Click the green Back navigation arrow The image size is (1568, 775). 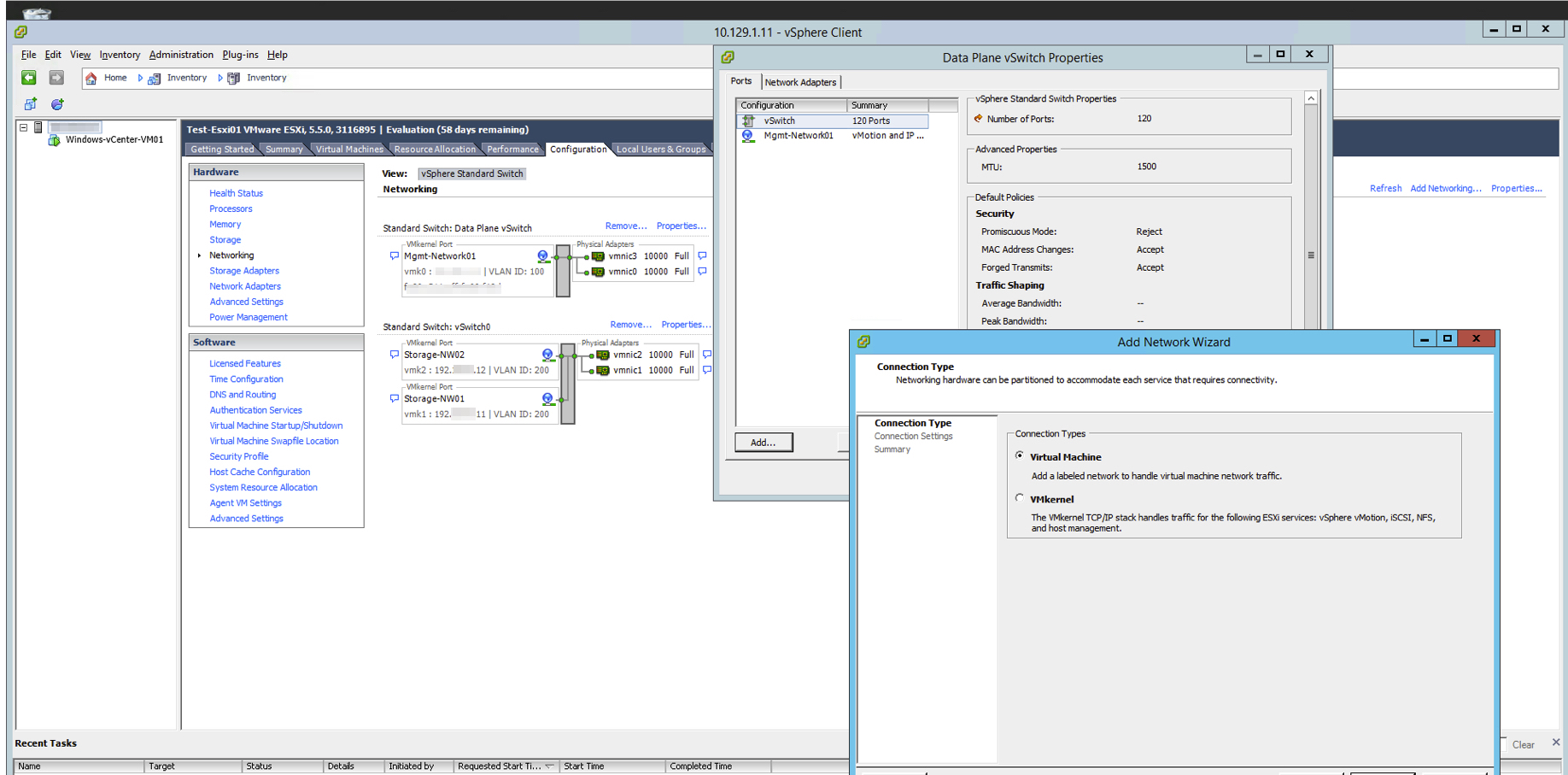click(29, 78)
